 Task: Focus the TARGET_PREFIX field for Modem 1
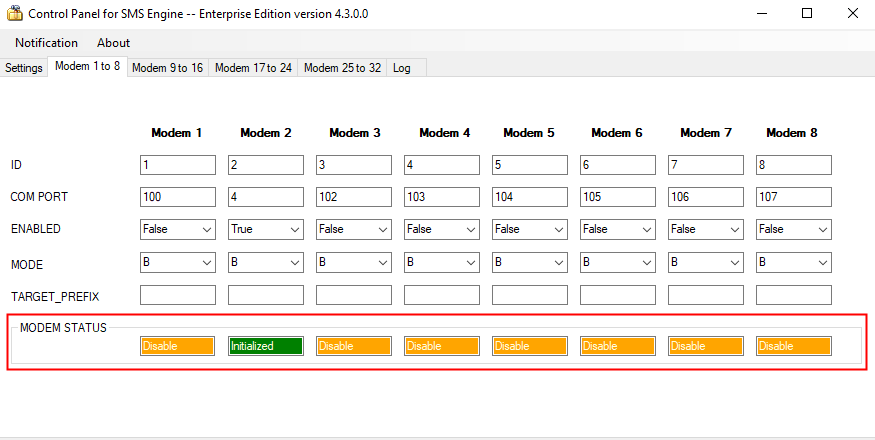tap(178, 296)
